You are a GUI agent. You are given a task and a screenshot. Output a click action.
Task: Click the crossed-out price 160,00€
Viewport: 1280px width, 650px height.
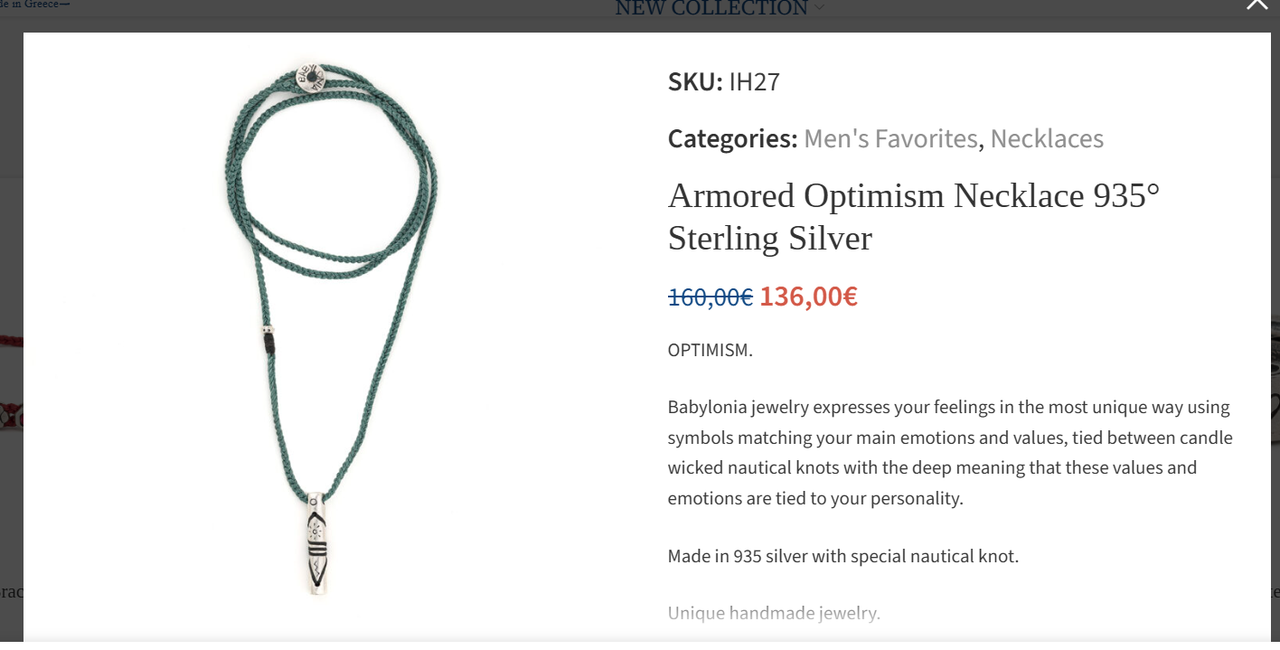710,297
